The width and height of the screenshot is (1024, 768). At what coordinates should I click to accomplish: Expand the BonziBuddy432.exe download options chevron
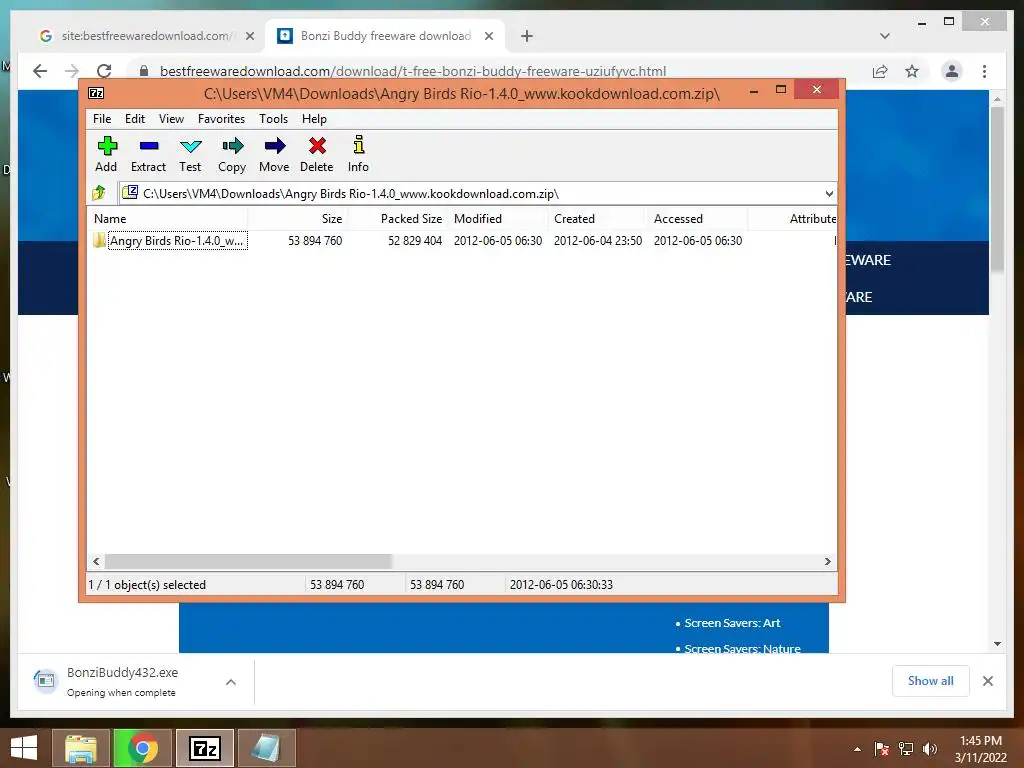(x=231, y=682)
